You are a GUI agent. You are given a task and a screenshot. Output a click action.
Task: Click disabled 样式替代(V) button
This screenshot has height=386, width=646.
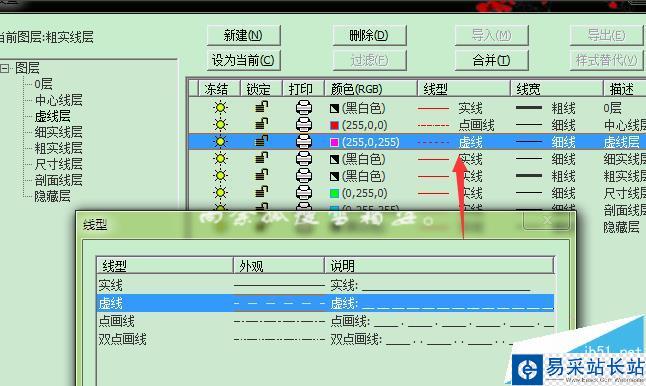(606, 61)
